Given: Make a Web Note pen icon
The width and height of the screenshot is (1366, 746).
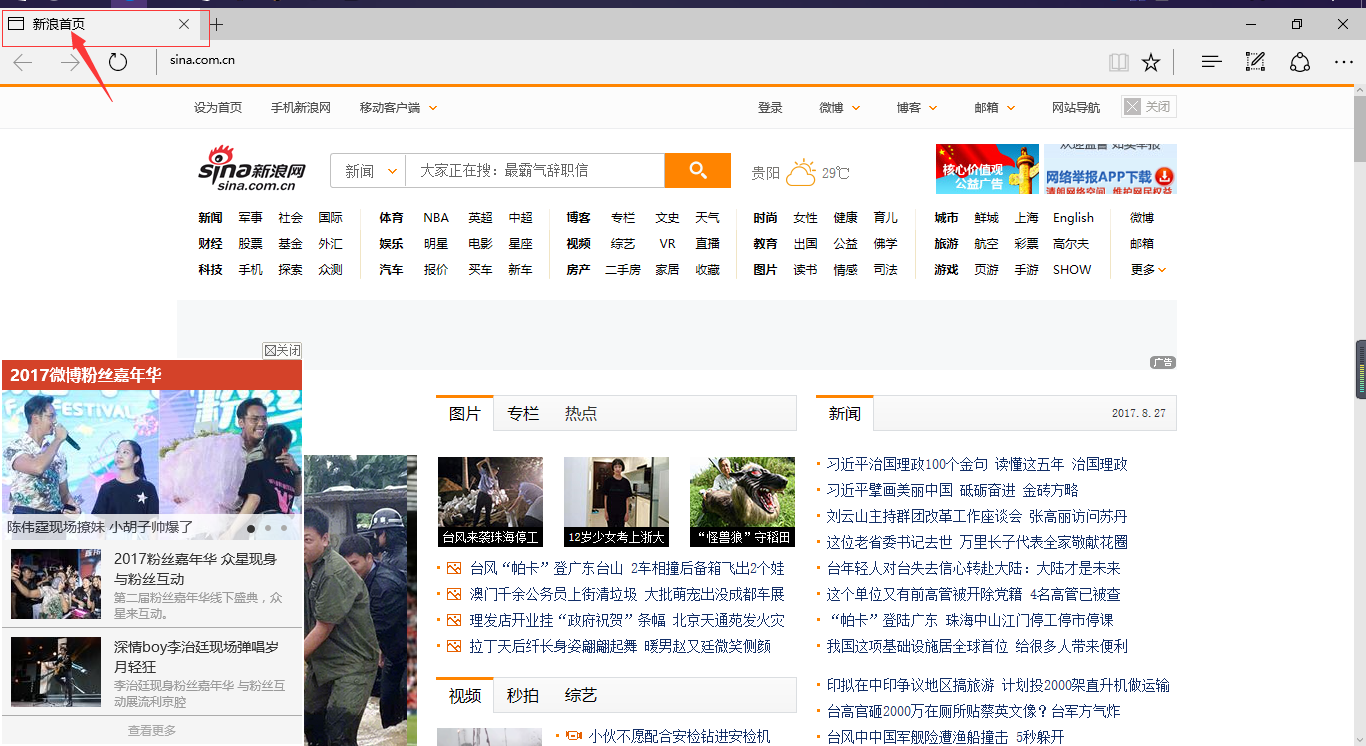Looking at the screenshot, I should pos(1255,62).
